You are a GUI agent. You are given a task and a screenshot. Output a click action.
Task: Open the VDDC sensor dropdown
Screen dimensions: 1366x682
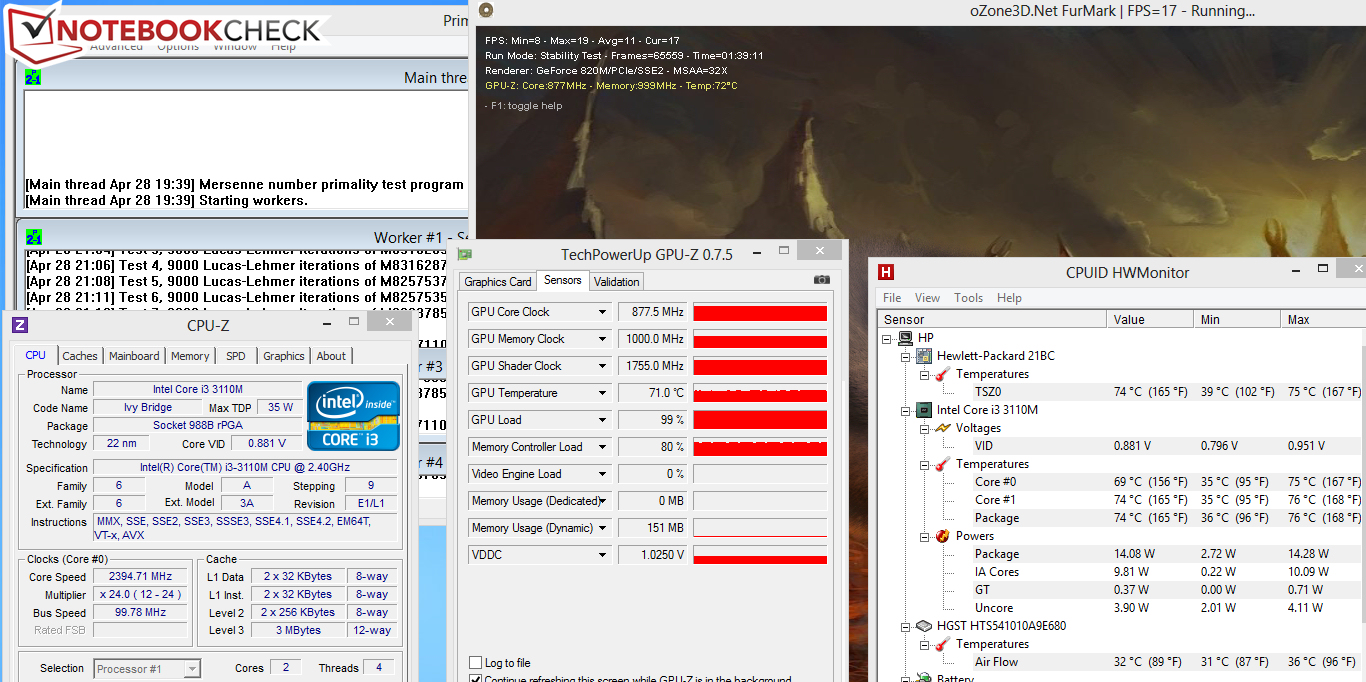pyautogui.click(x=602, y=555)
